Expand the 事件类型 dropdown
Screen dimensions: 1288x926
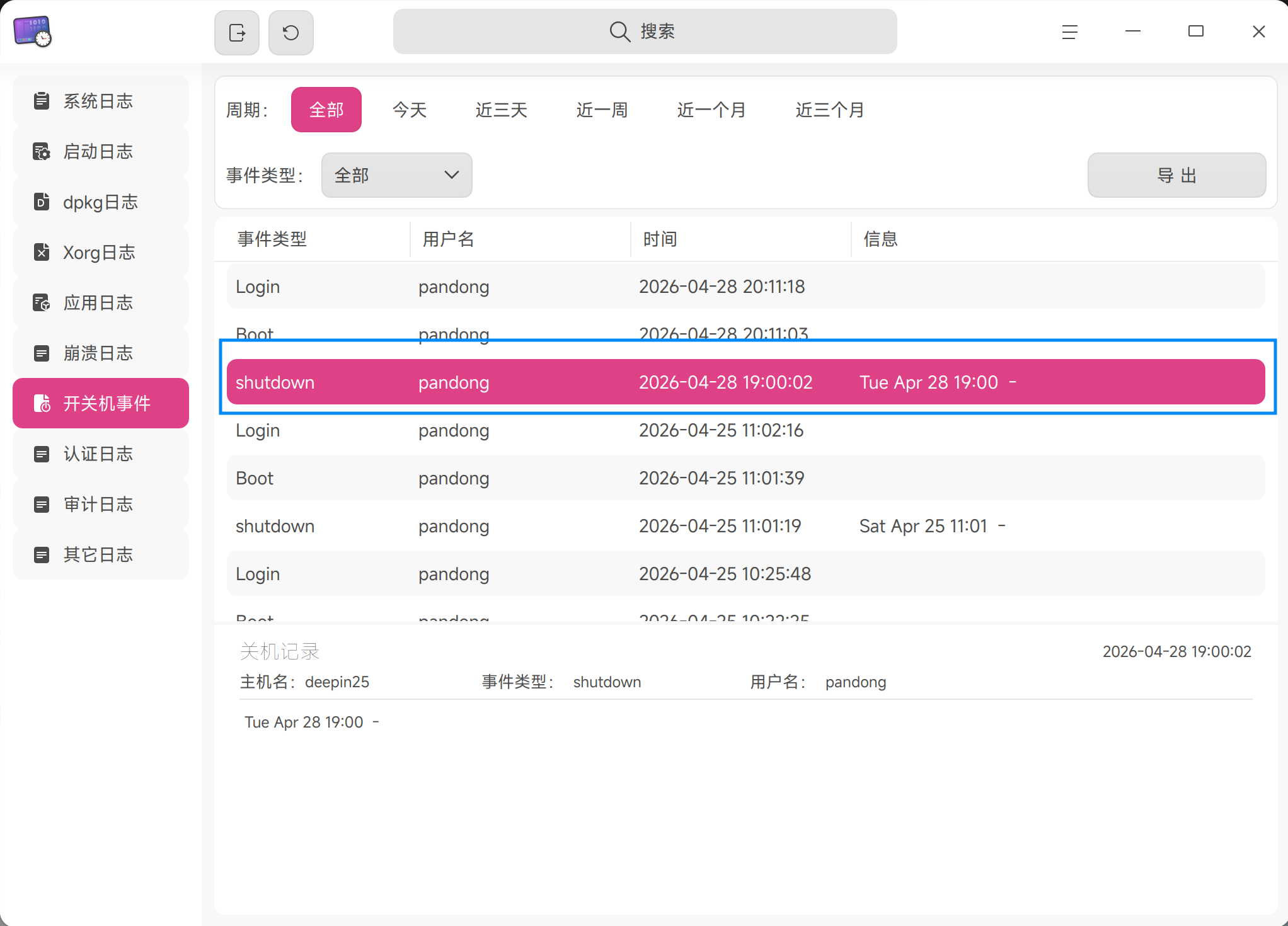[396, 175]
